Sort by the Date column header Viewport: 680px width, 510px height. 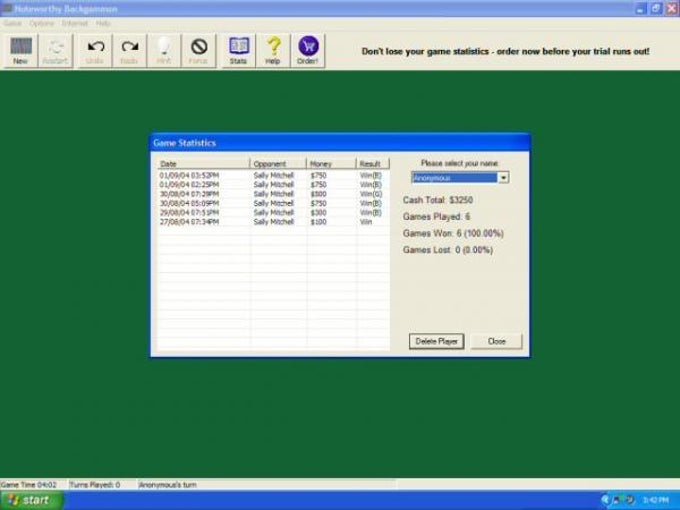203,163
